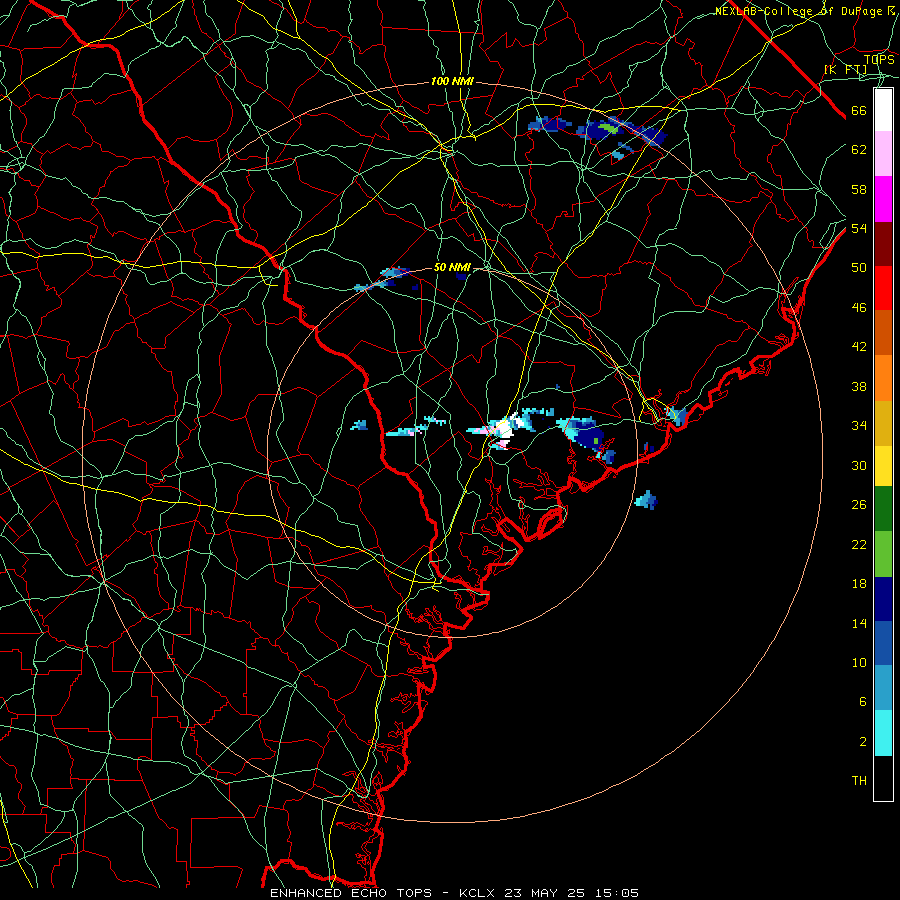Click the 58 legend value

[859, 189]
